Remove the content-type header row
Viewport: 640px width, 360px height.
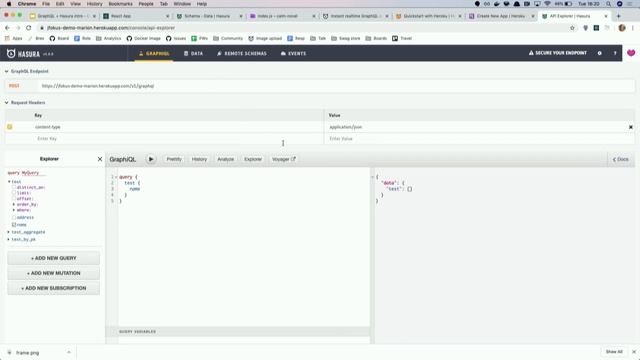point(631,127)
